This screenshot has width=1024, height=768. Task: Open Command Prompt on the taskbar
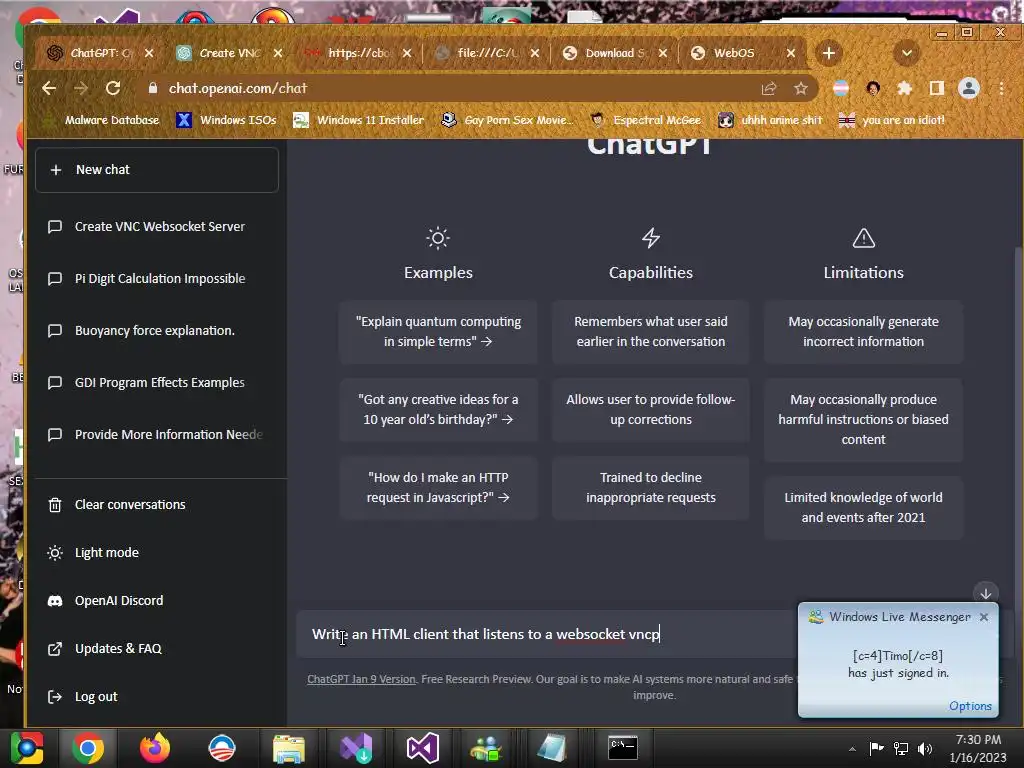[x=622, y=748]
